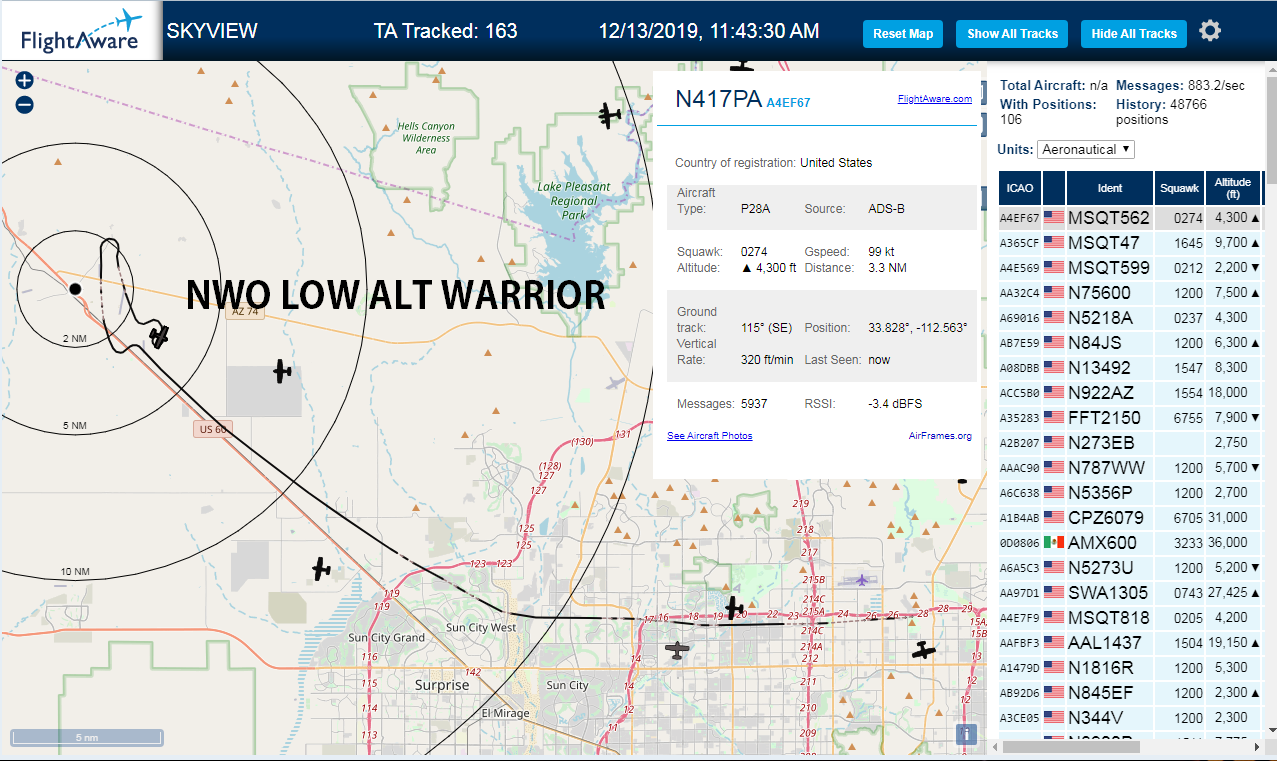Click the US flag in the AAL1437 row
The image size is (1277, 761).
(1054, 642)
